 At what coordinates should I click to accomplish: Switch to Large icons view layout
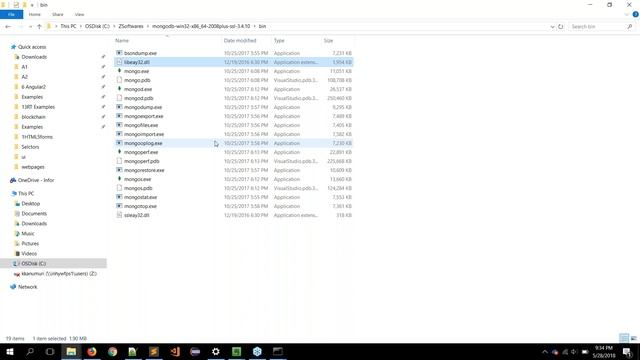[x=633, y=338]
